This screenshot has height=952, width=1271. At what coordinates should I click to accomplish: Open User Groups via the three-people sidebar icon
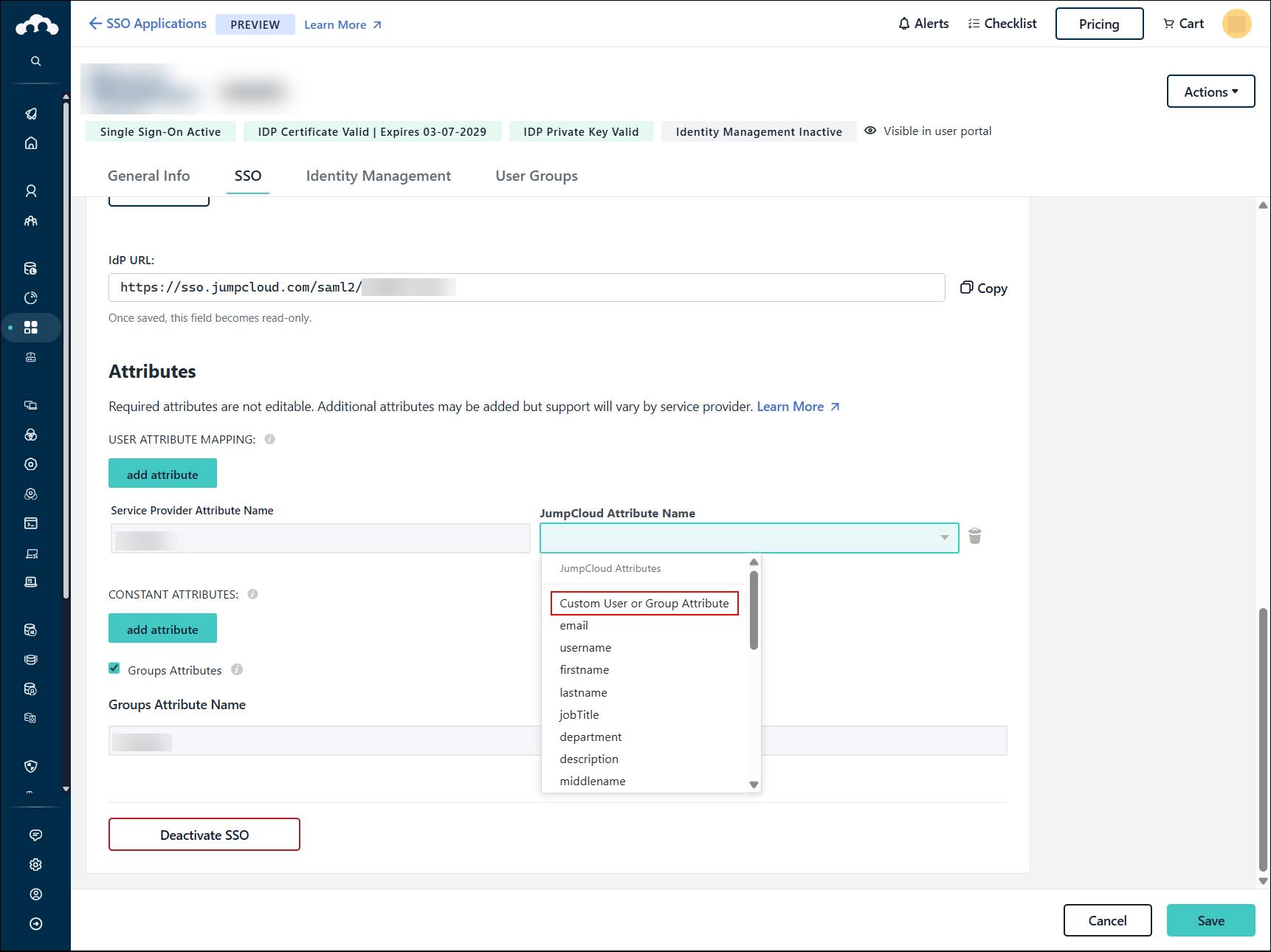click(31, 221)
